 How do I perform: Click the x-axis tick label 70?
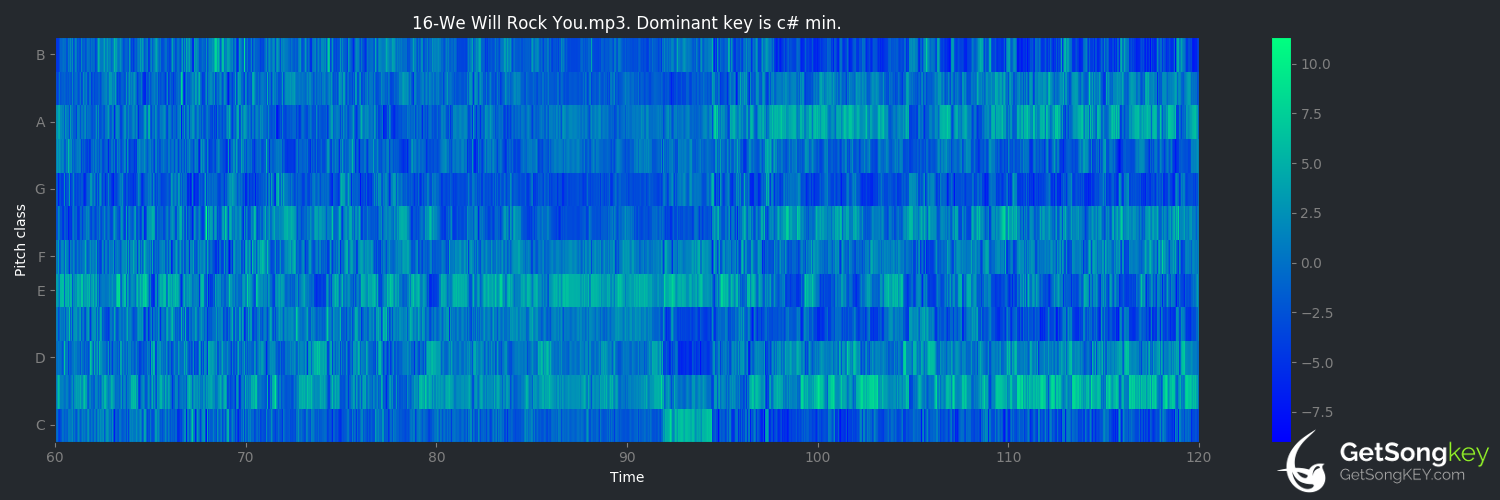(246, 456)
